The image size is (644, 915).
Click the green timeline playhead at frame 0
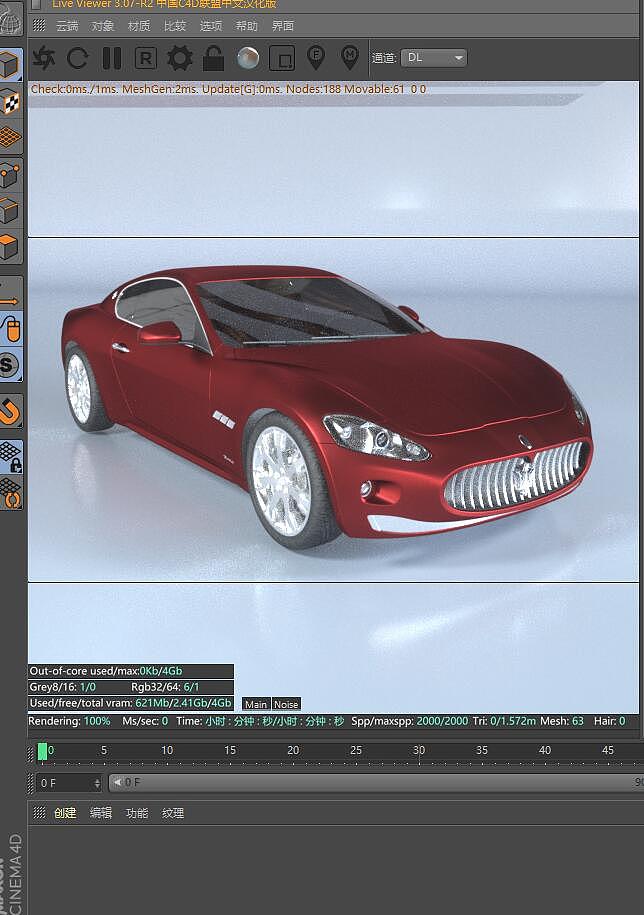click(42, 752)
